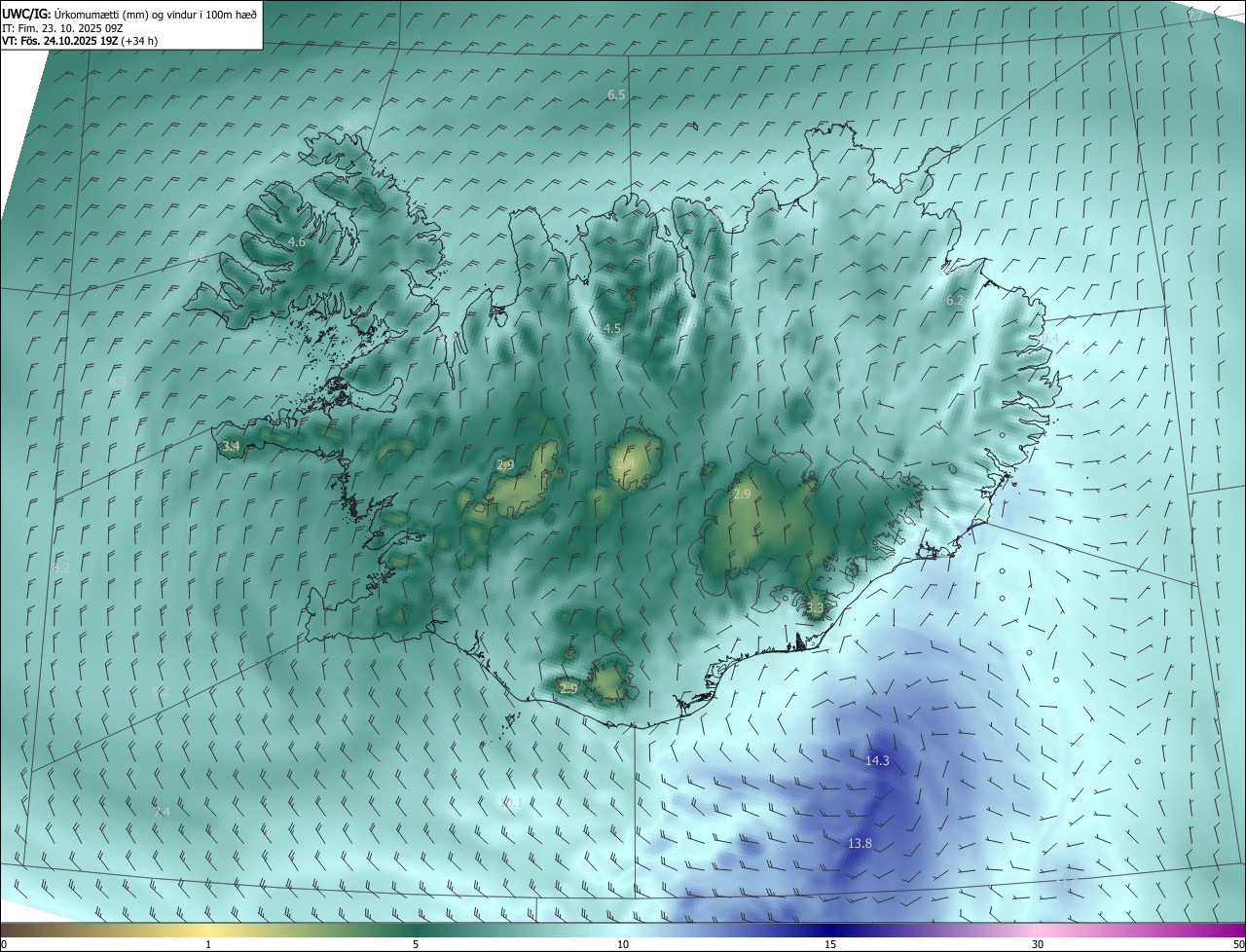Click the 15 tick on the color scale
Viewport: 1246px width, 952px height.
coord(830,944)
